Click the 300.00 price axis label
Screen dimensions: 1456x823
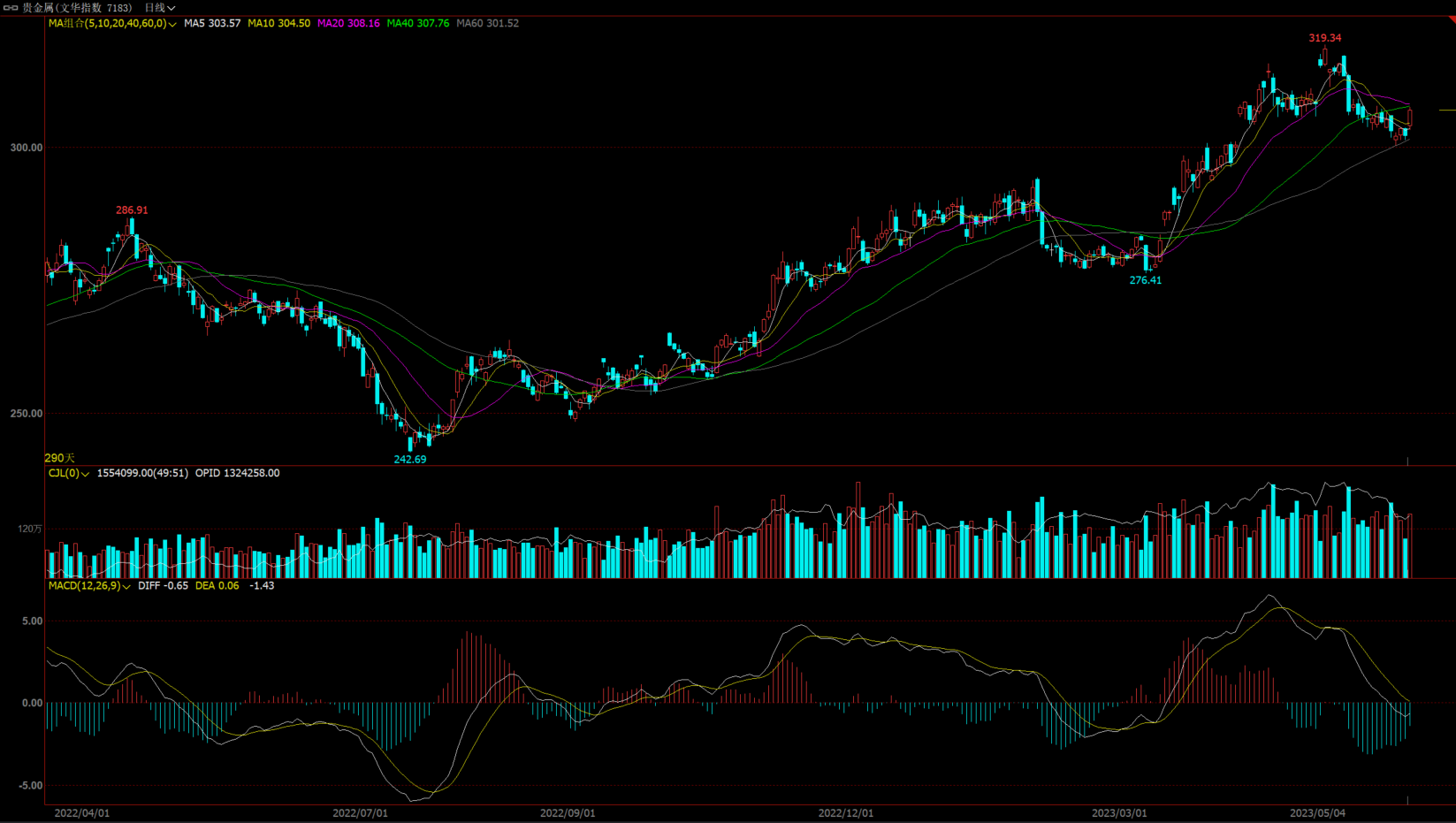coord(27,148)
